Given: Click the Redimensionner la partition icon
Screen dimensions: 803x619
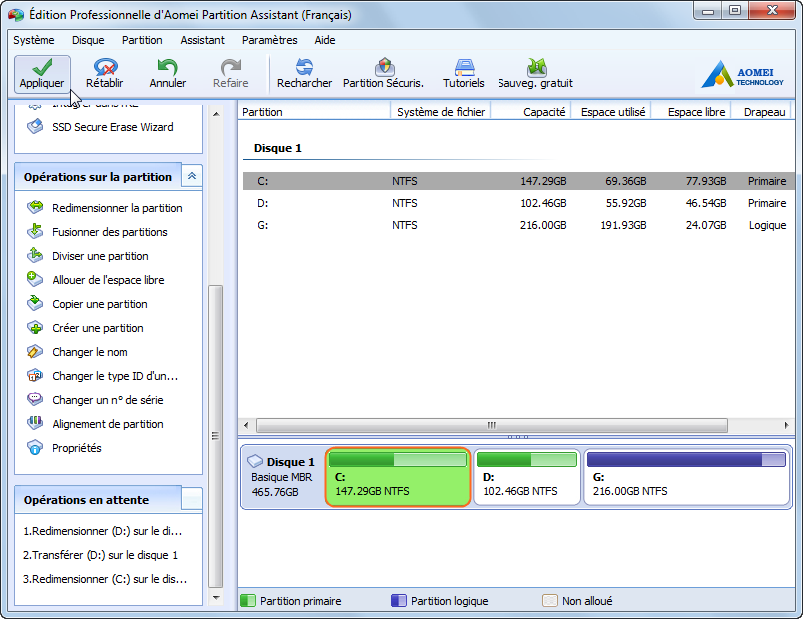Looking at the screenshot, I should [35, 207].
